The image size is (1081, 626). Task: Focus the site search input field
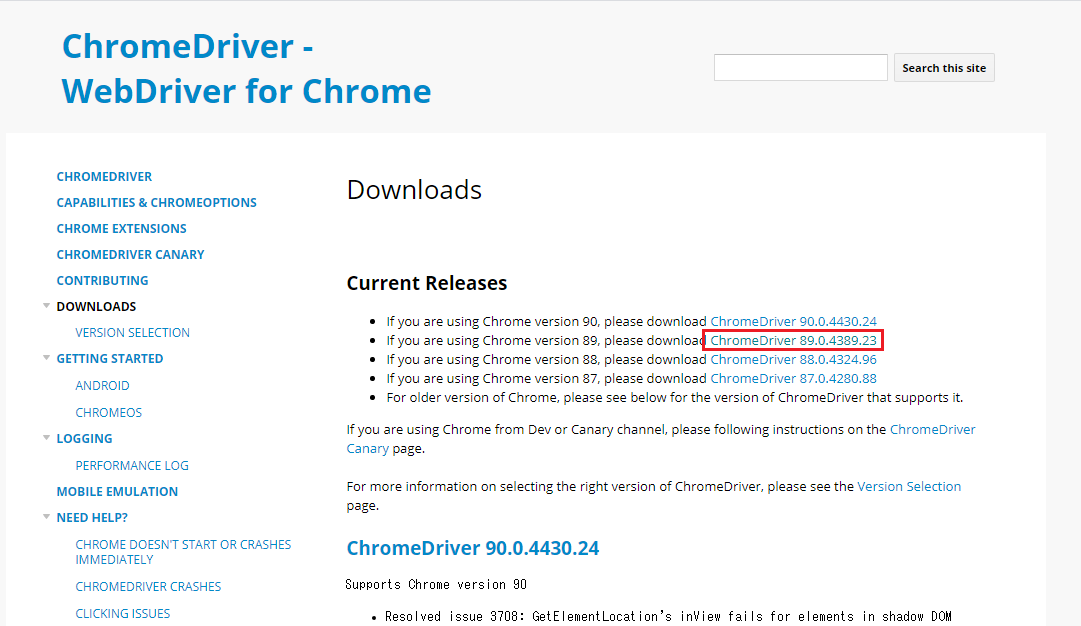point(800,68)
